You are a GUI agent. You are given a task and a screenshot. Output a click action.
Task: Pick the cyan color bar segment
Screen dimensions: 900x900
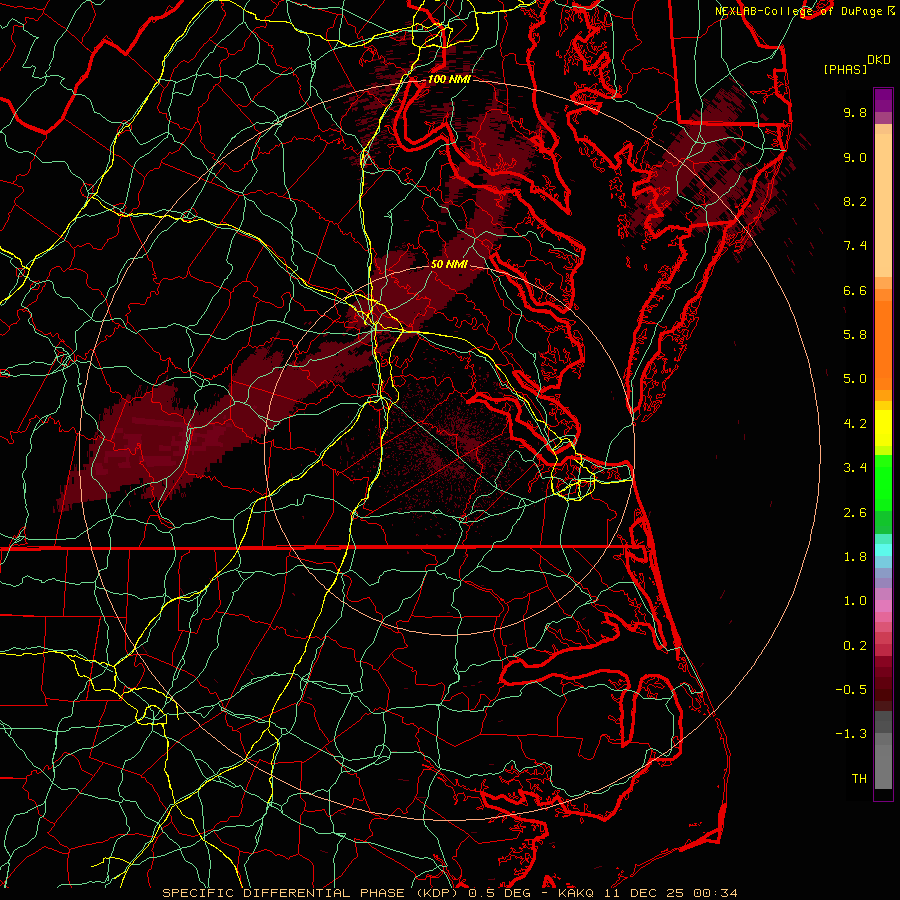pyautogui.click(x=883, y=550)
